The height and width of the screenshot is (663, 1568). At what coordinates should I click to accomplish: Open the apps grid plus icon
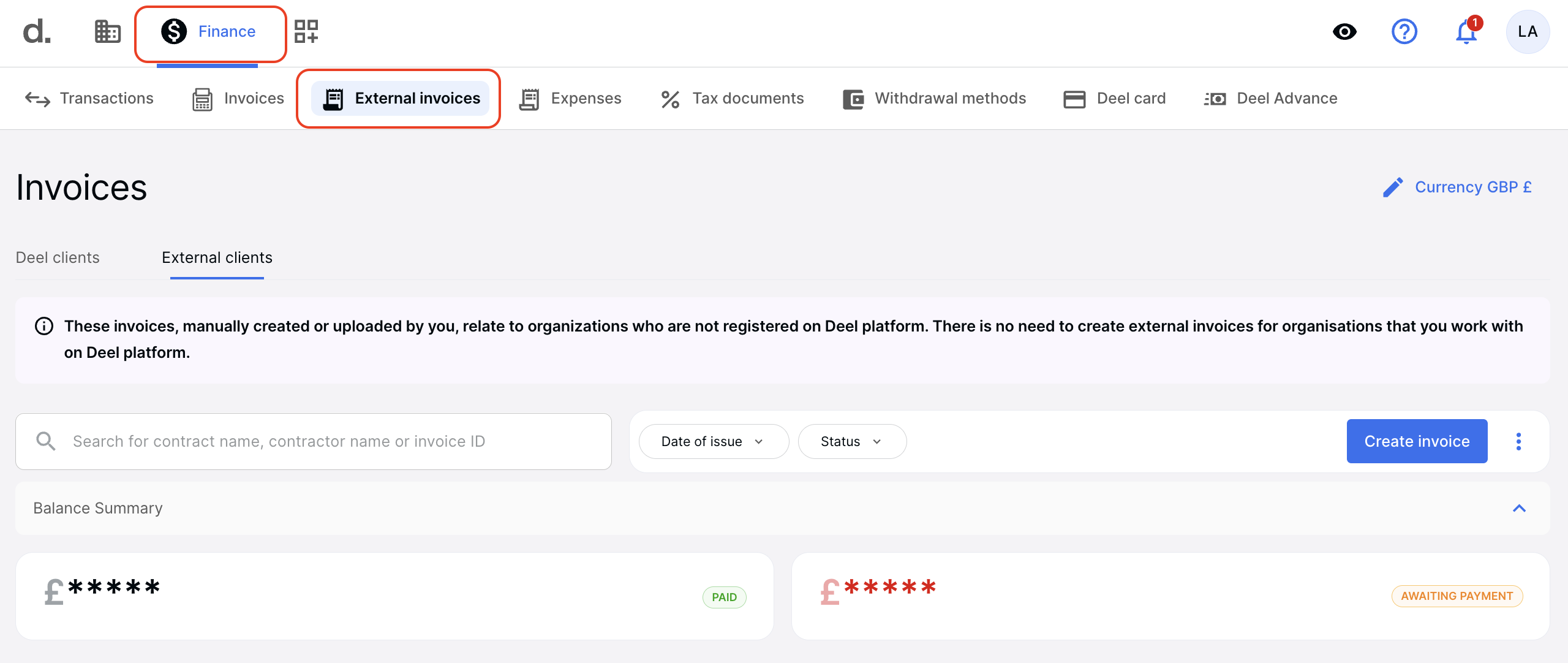306,31
